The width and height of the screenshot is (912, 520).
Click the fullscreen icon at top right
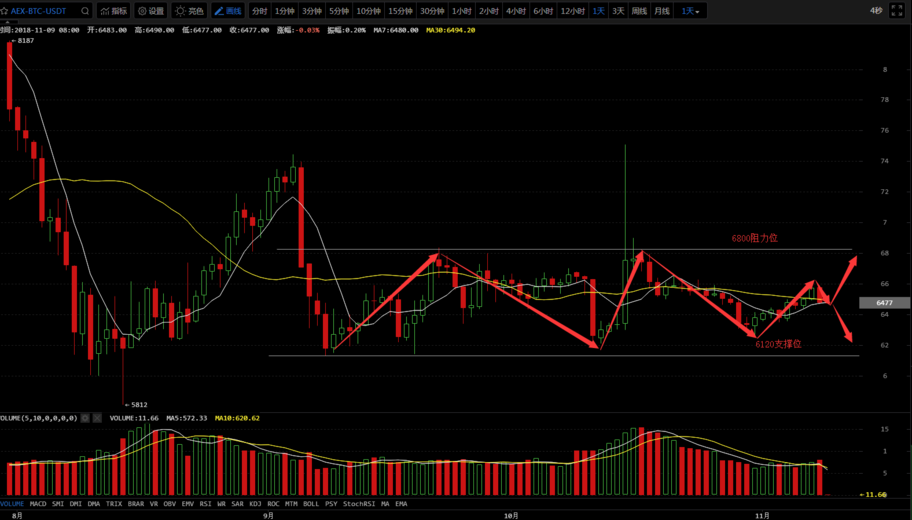896,10
